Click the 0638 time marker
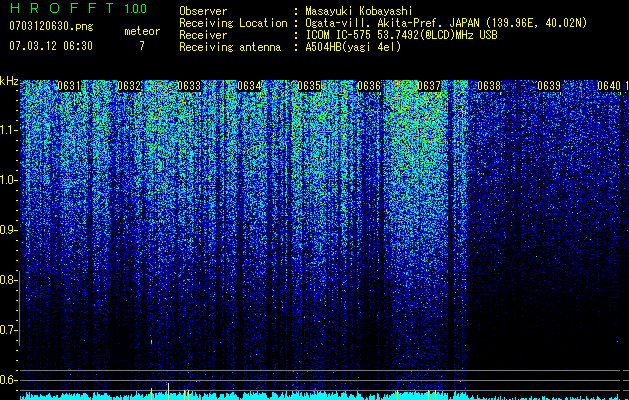 pyautogui.click(x=489, y=86)
